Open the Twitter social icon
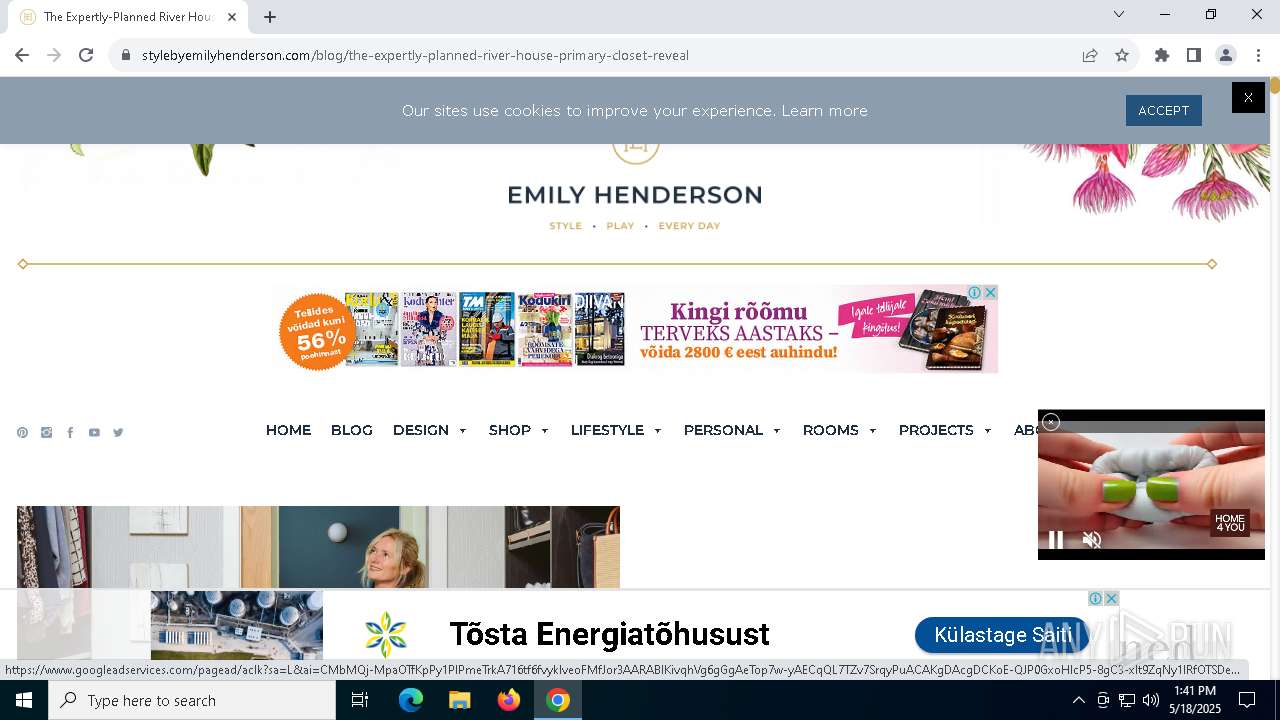1280x720 pixels. pos(118,433)
